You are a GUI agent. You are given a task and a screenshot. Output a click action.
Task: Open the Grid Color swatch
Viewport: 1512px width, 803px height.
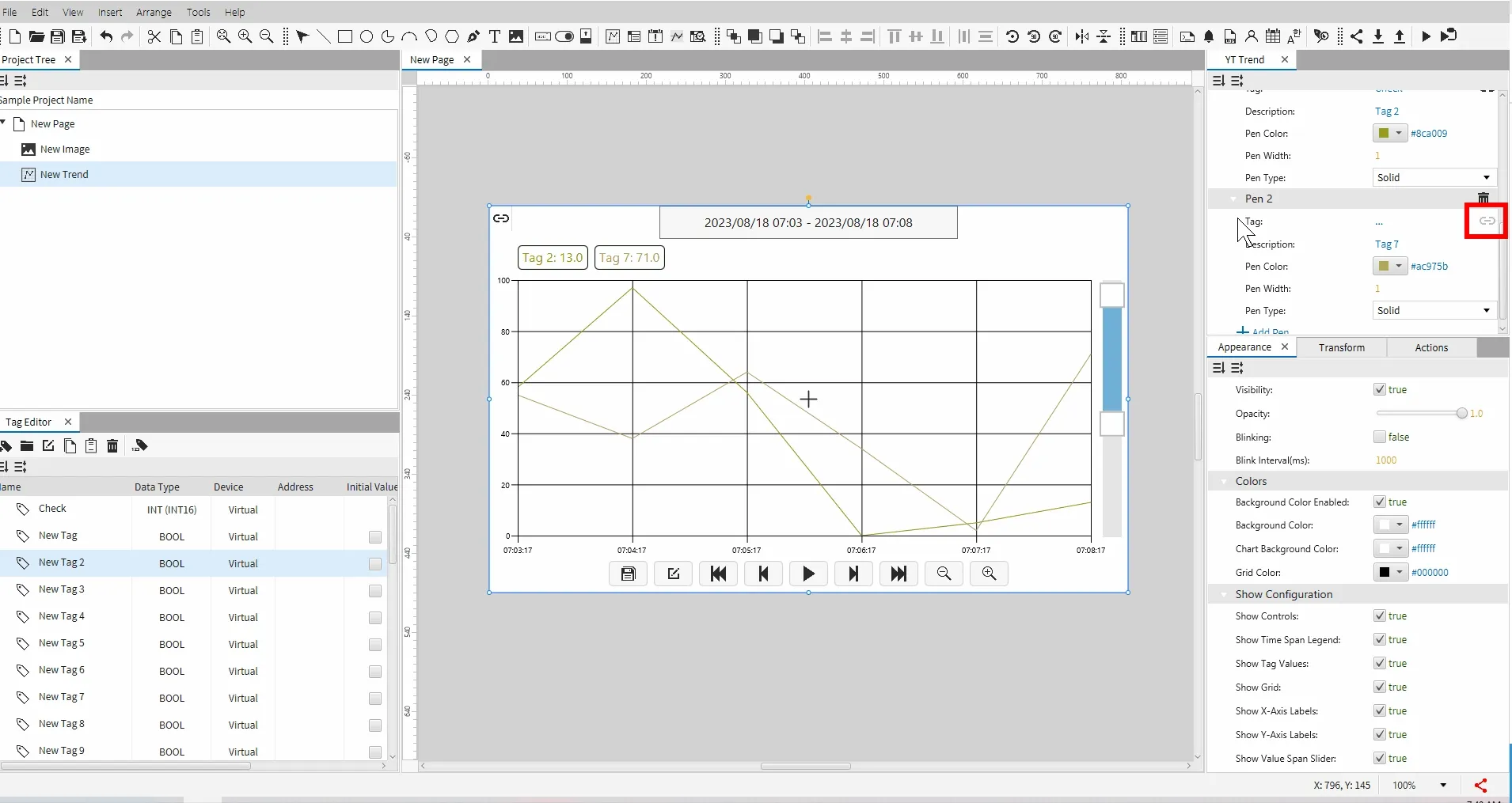coord(1389,572)
